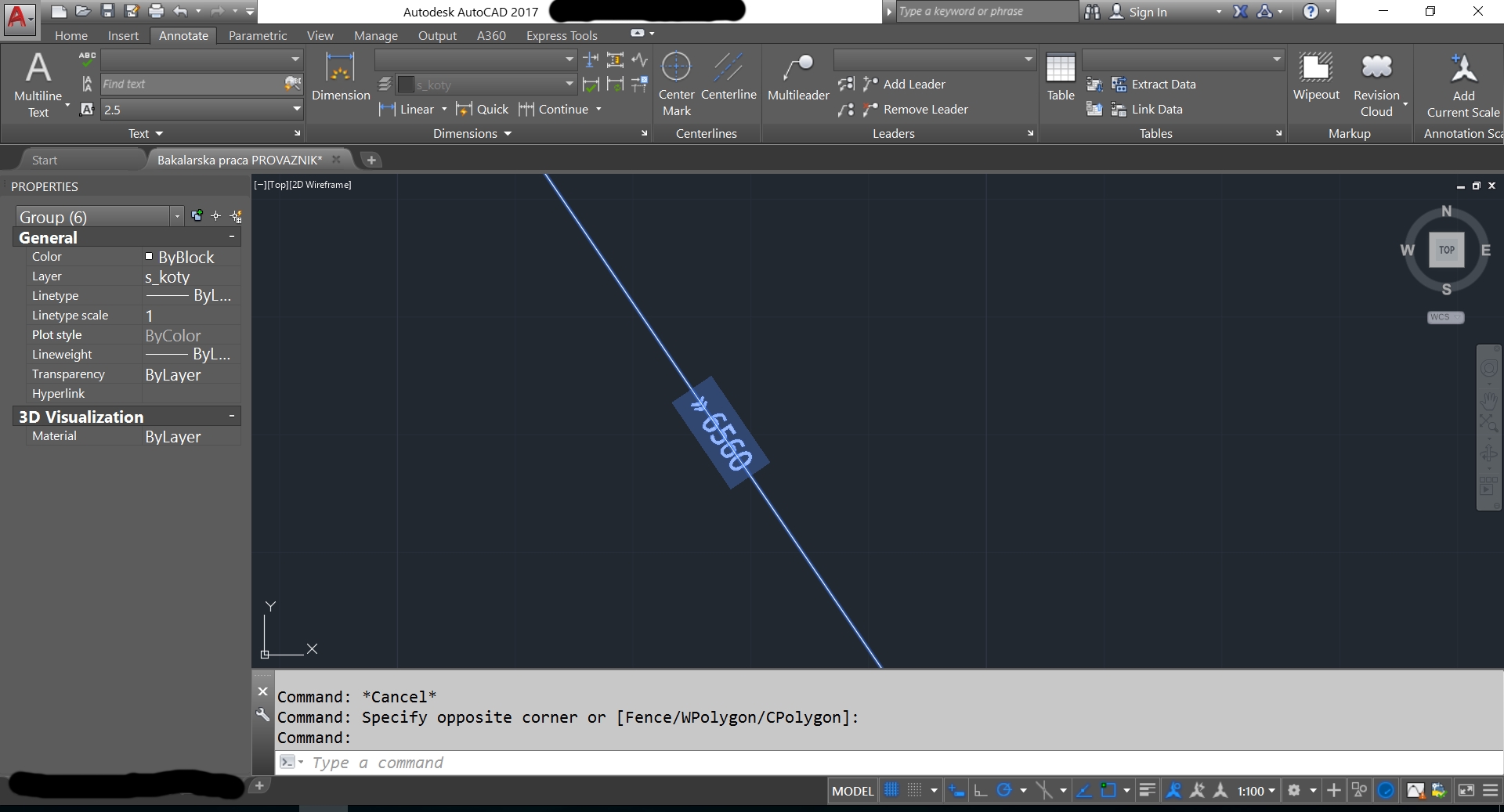Click the Quick dimension button

tap(483, 110)
